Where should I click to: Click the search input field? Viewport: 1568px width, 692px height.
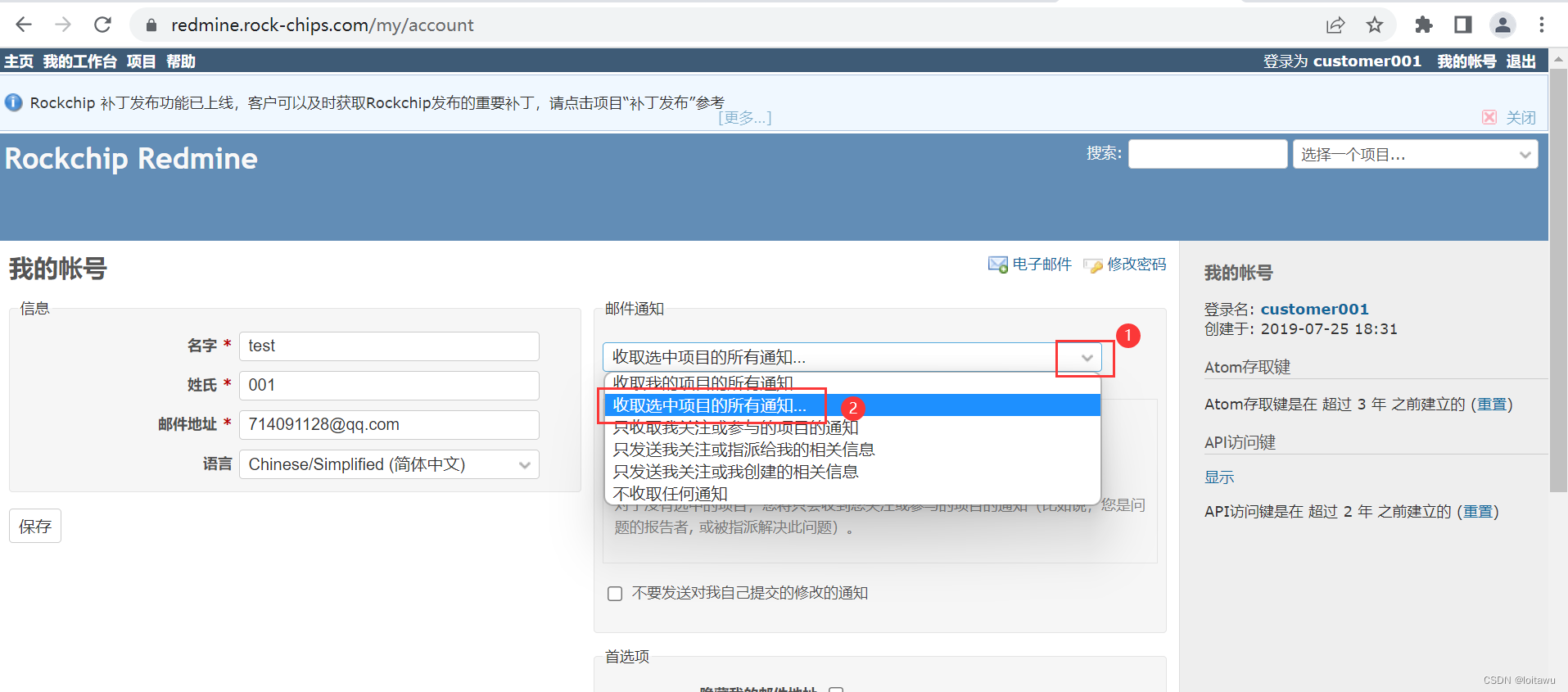pos(1208,154)
